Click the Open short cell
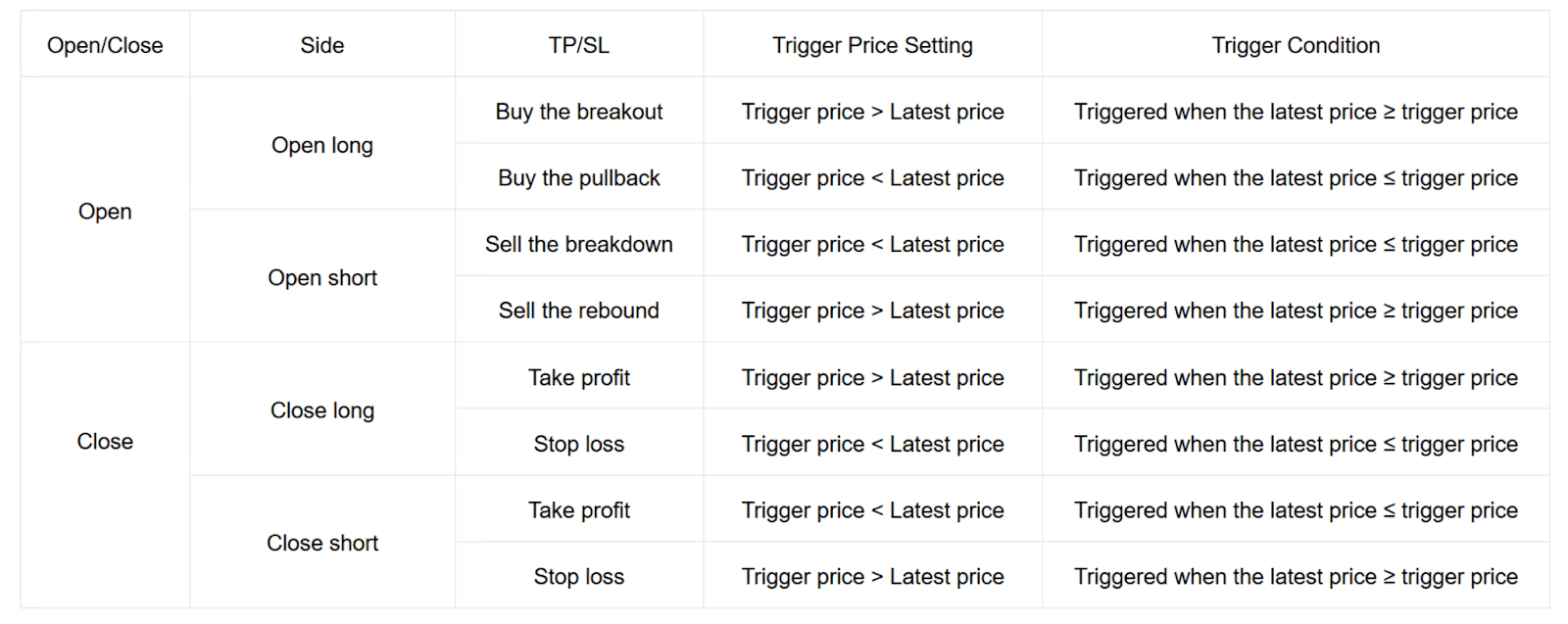Image resolution: width=1568 pixels, height=624 pixels. [322, 278]
